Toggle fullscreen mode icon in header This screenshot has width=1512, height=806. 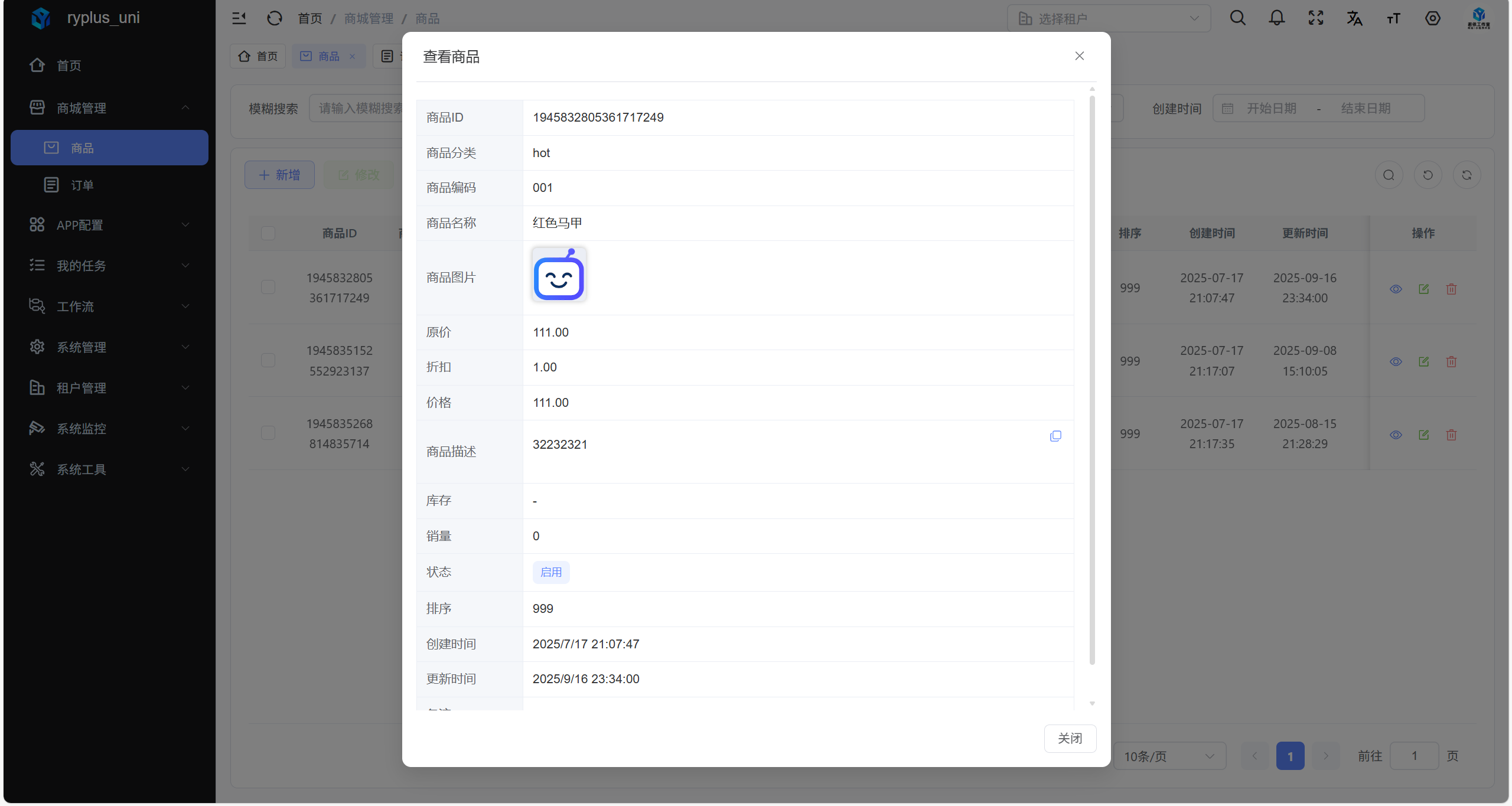pos(1315,18)
